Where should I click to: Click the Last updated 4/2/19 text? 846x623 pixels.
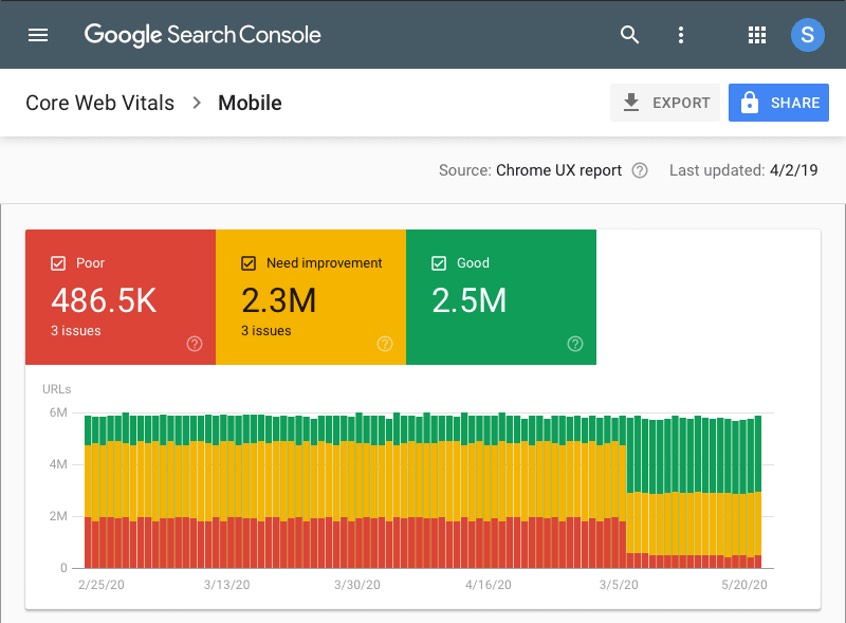pos(743,170)
